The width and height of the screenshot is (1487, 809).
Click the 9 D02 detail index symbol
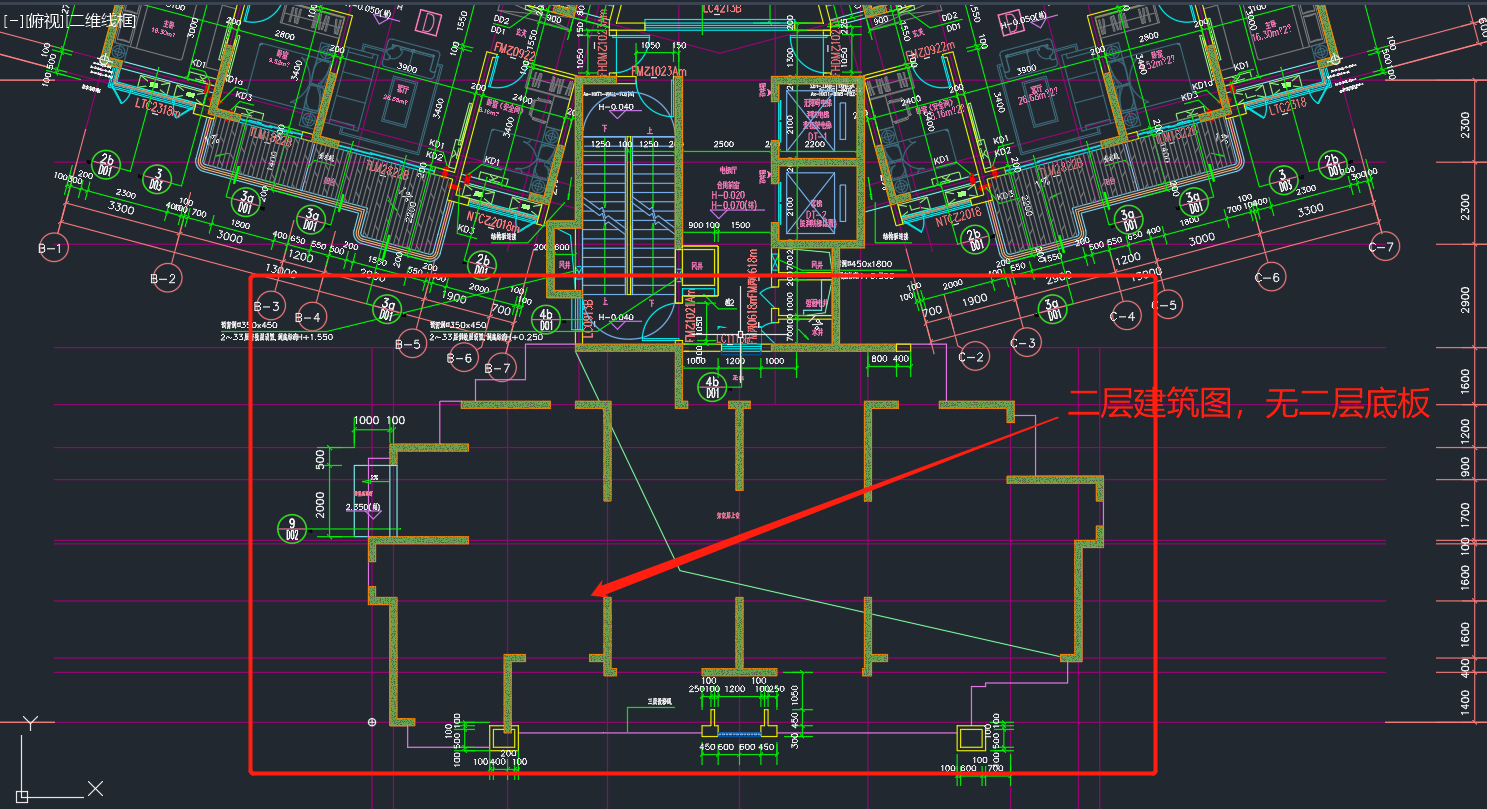[291, 528]
